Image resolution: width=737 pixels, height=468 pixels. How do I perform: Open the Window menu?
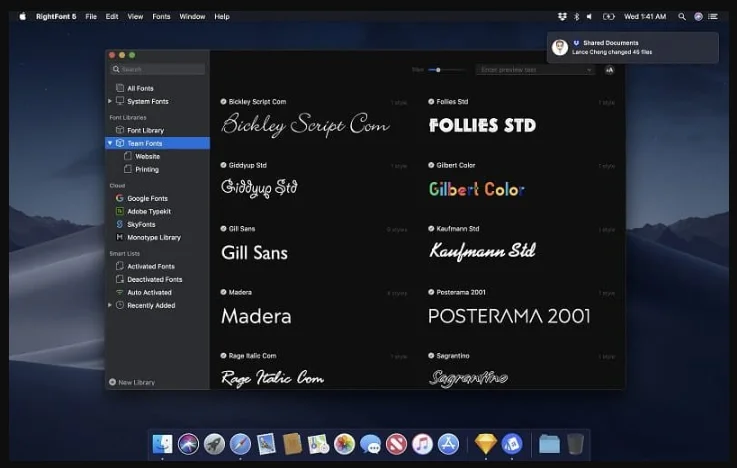click(x=192, y=16)
